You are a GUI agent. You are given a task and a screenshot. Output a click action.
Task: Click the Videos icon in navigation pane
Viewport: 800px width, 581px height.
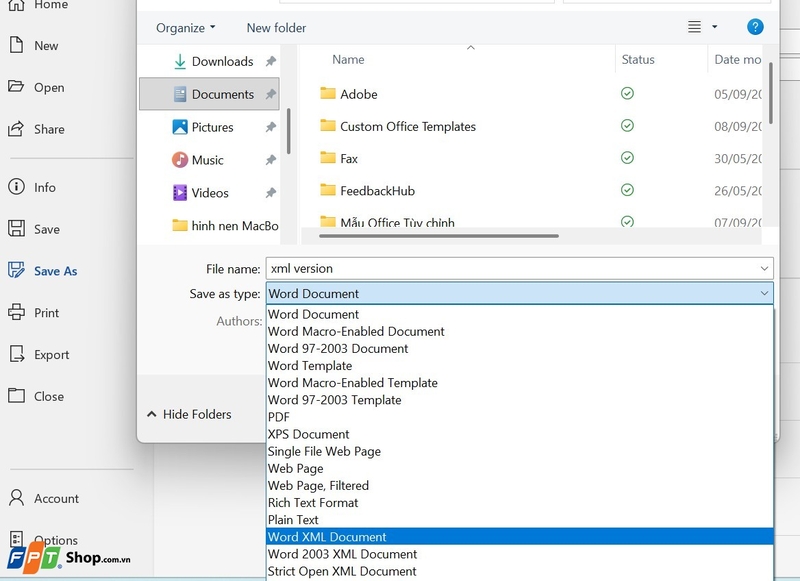(x=180, y=192)
